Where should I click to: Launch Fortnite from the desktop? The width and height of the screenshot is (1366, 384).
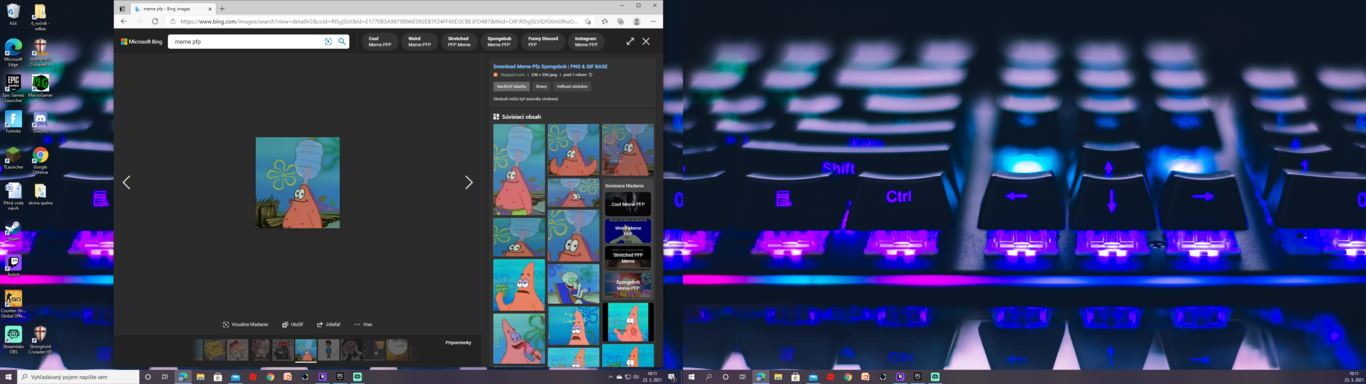[x=13, y=121]
